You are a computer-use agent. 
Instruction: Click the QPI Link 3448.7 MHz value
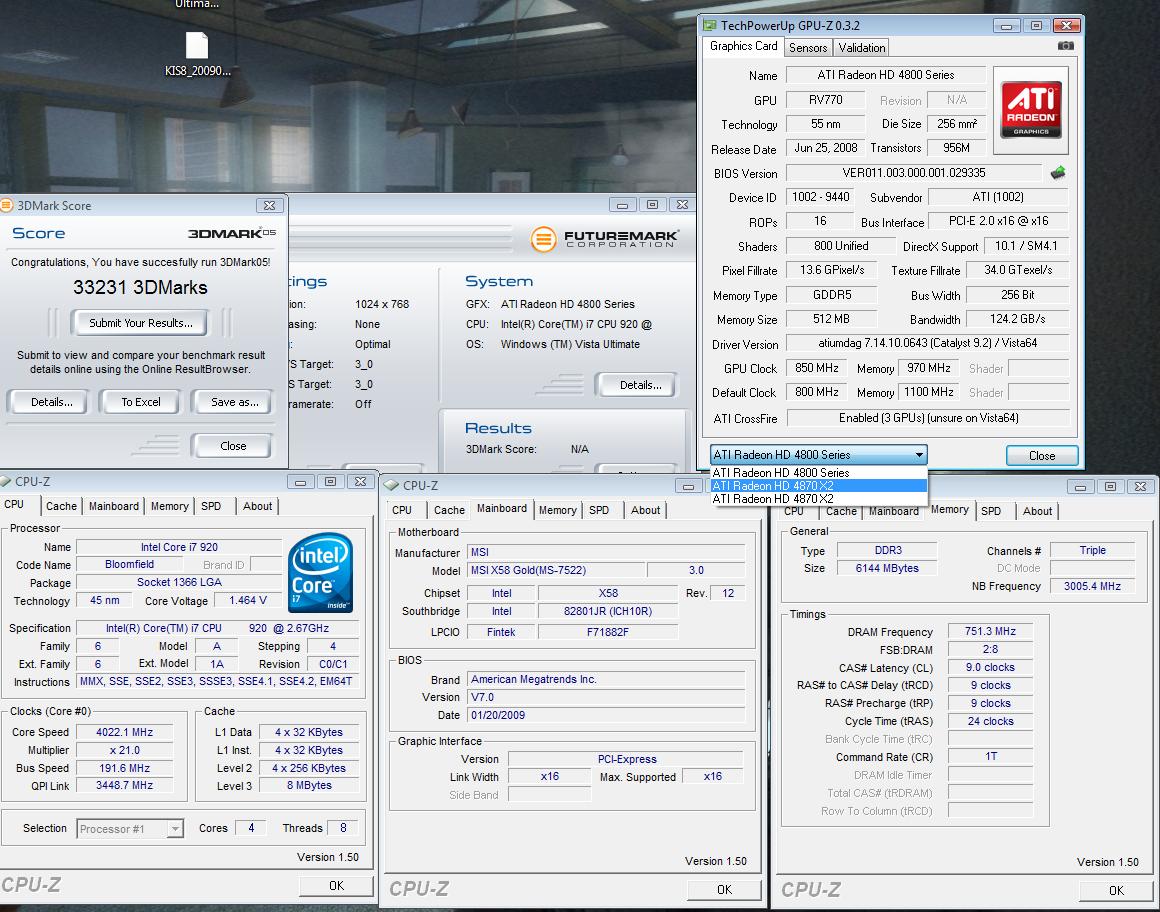tap(124, 786)
